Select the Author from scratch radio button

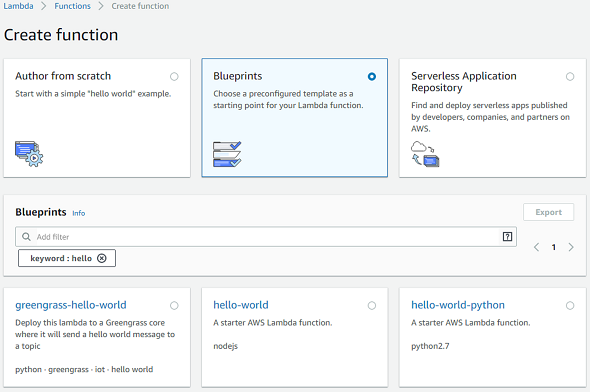[174, 77]
